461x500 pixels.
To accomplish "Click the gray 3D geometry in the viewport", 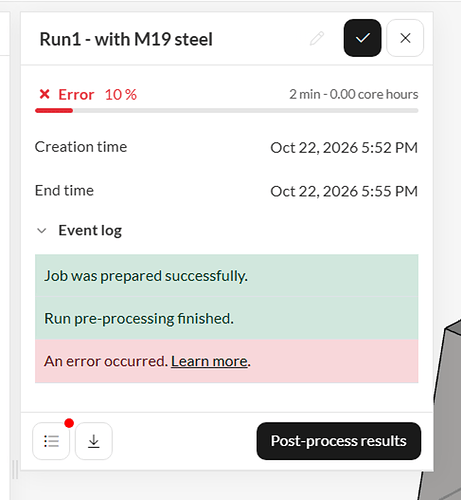I will click(445, 417).
